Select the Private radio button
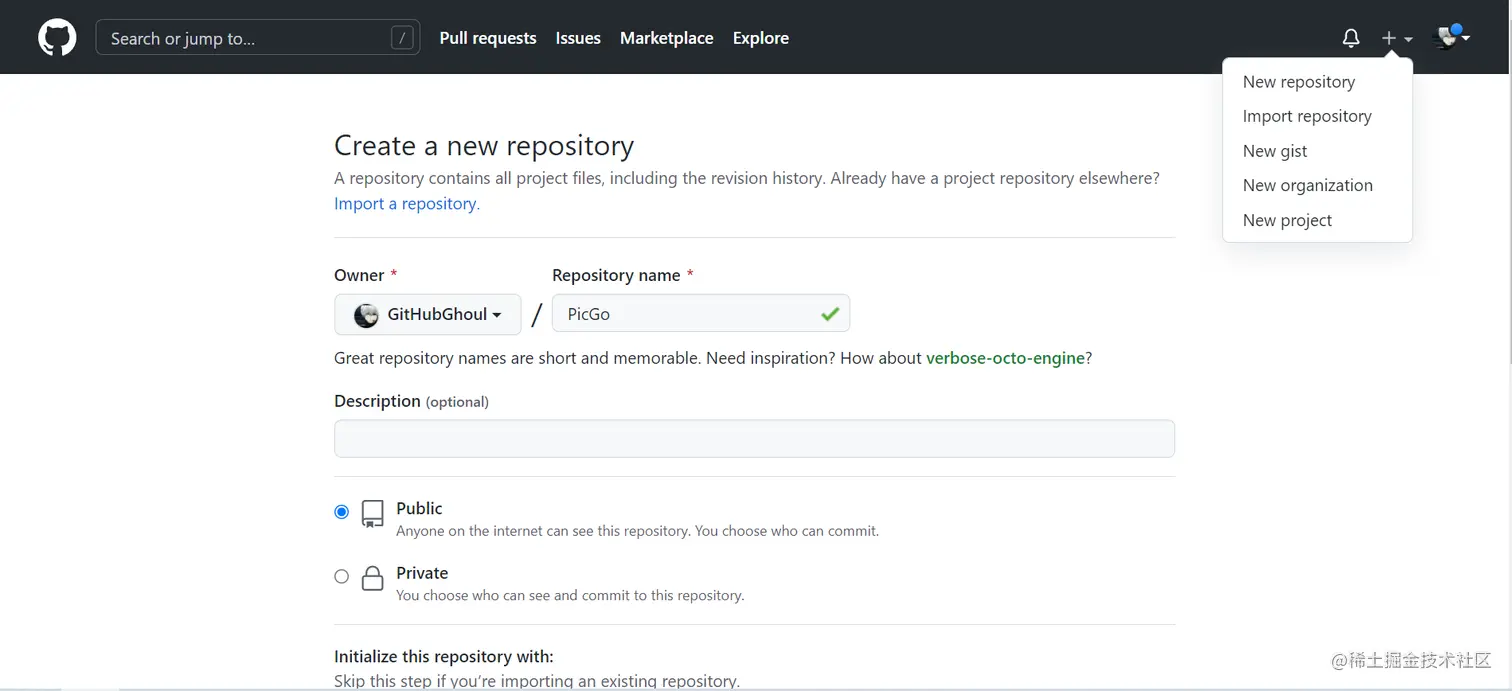This screenshot has width=1512, height=691. click(342, 576)
